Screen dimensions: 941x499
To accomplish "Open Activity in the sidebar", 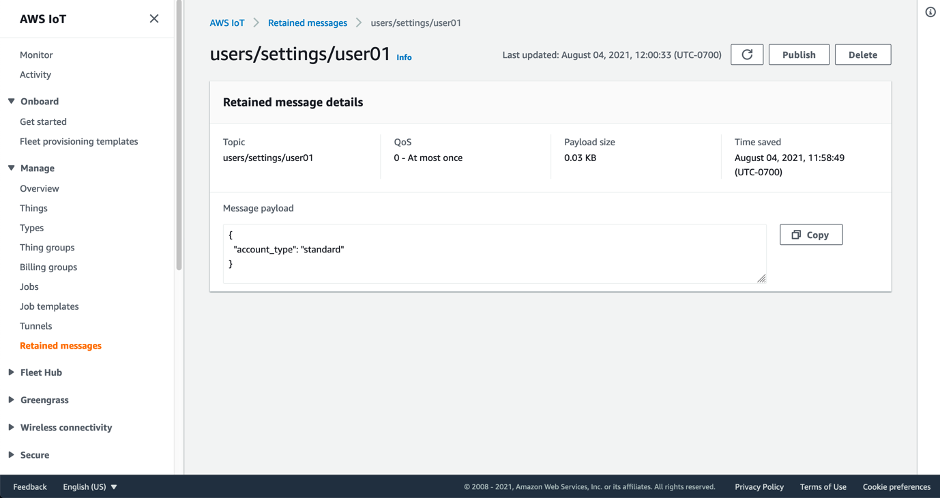I will 35,74.
